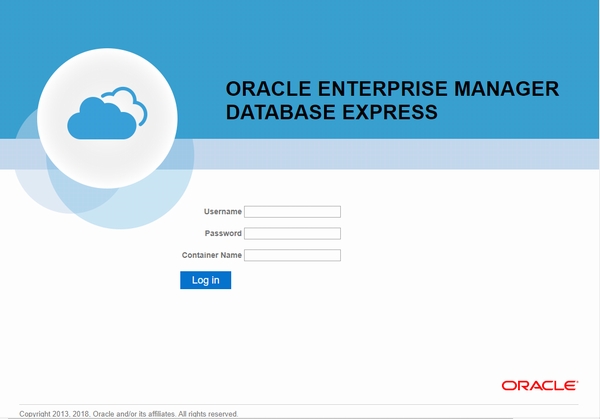Click the blue cloud logo icon
The width and height of the screenshot is (600, 419).
coord(107,113)
